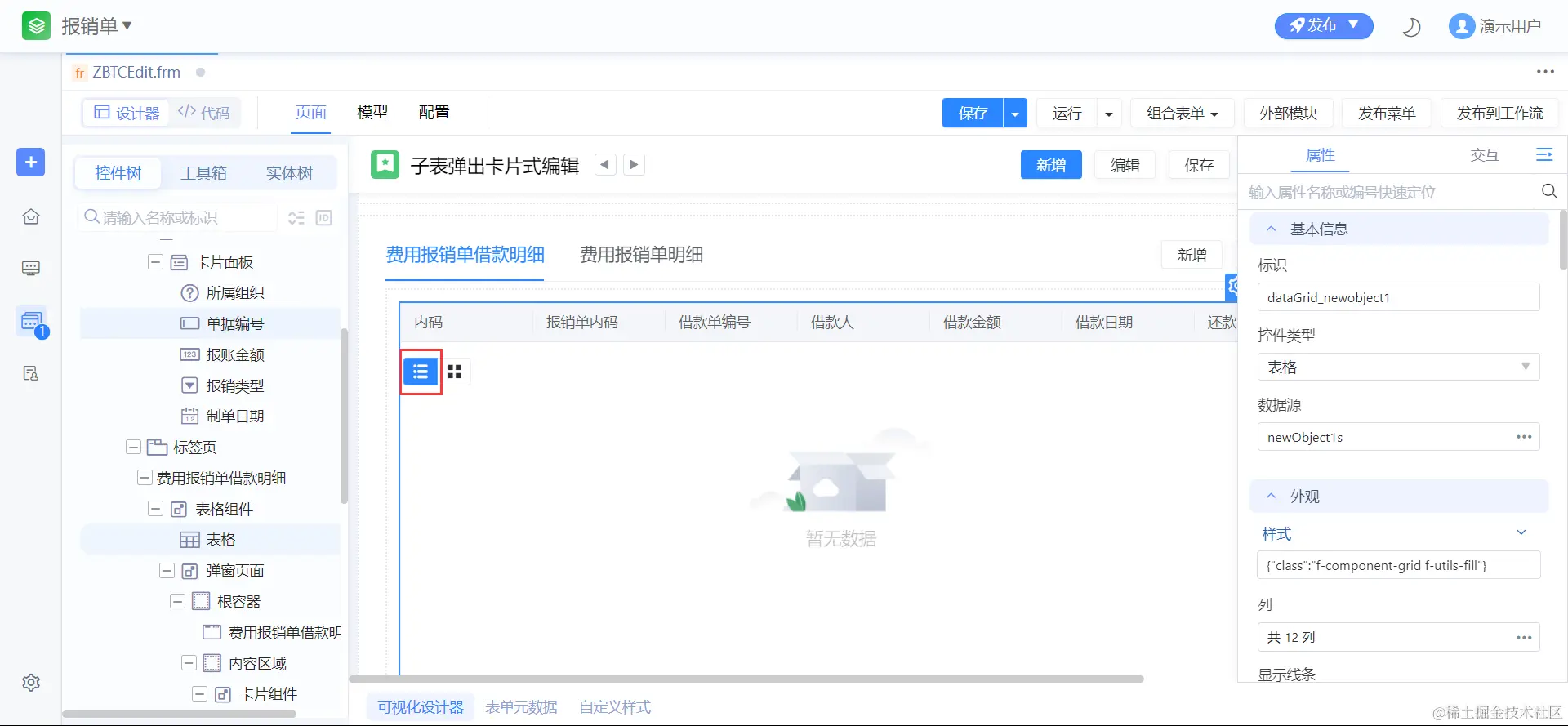Click the blue 新增 button in form header
Image resolution: width=1568 pixels, height=726 pixels.
click(x=1051, y=165)
